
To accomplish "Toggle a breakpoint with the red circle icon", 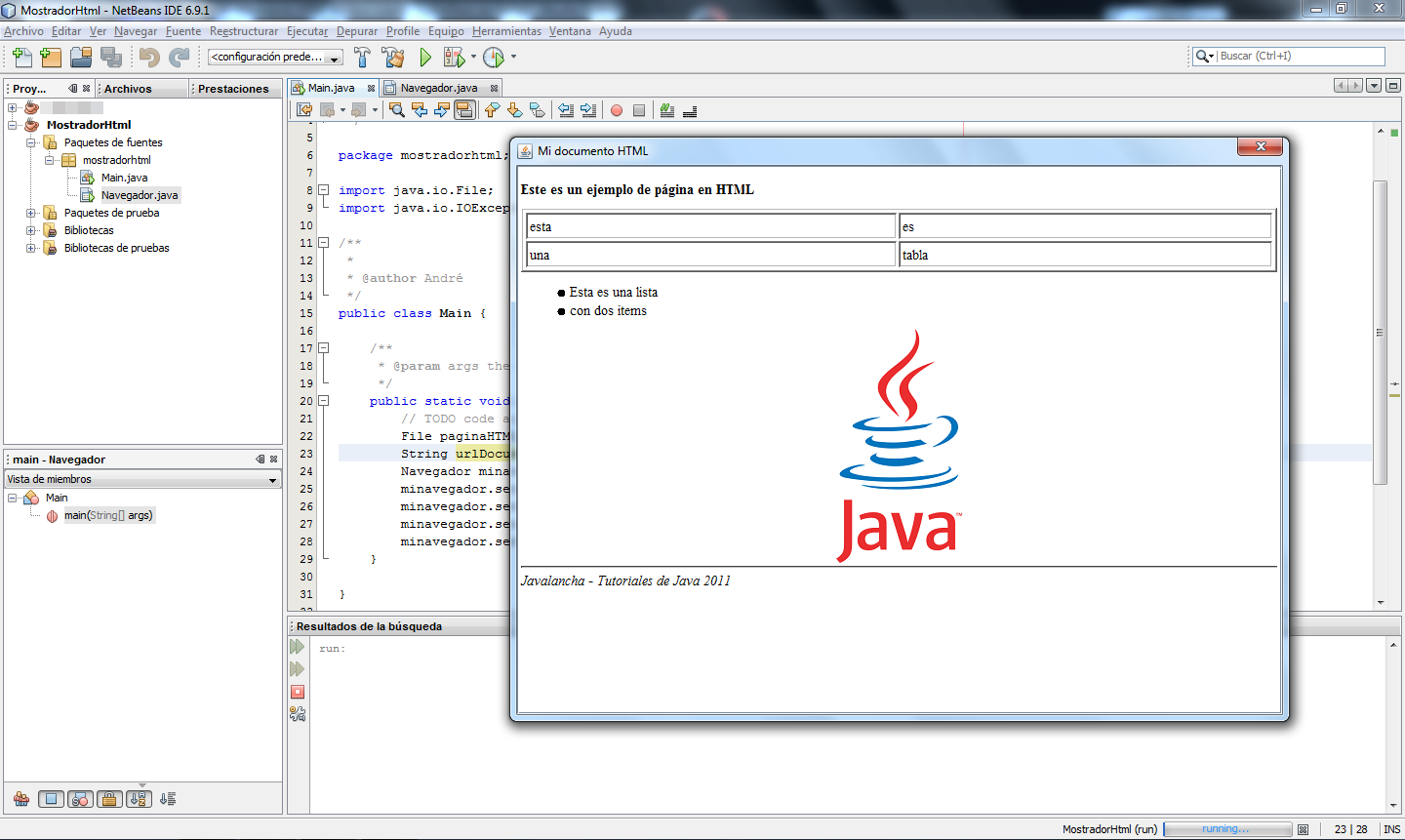I will tap(615, 109).
